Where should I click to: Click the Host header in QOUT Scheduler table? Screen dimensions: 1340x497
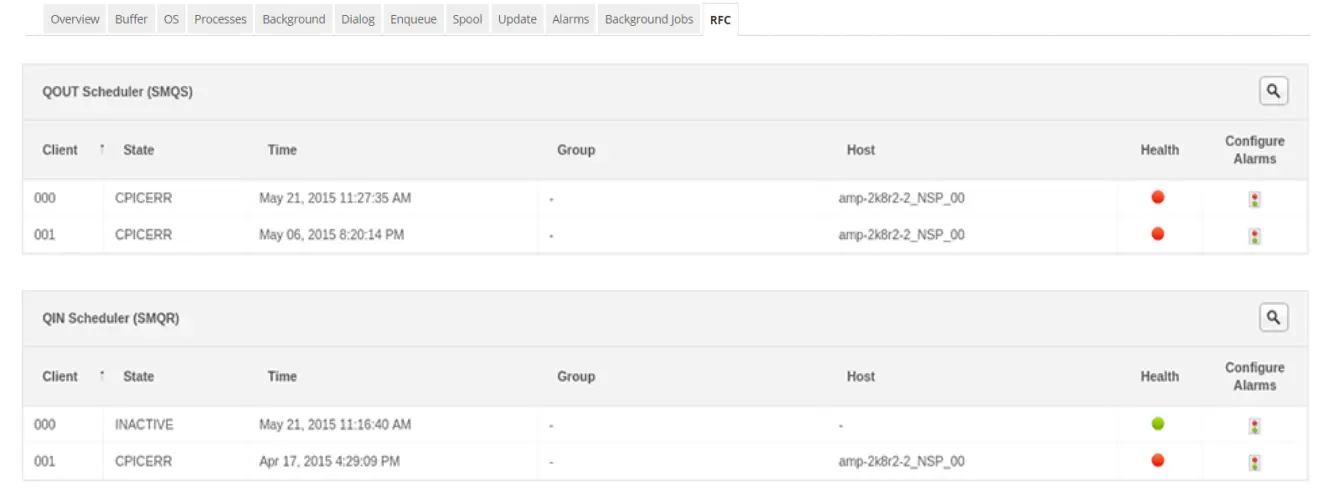coord(860,150)
